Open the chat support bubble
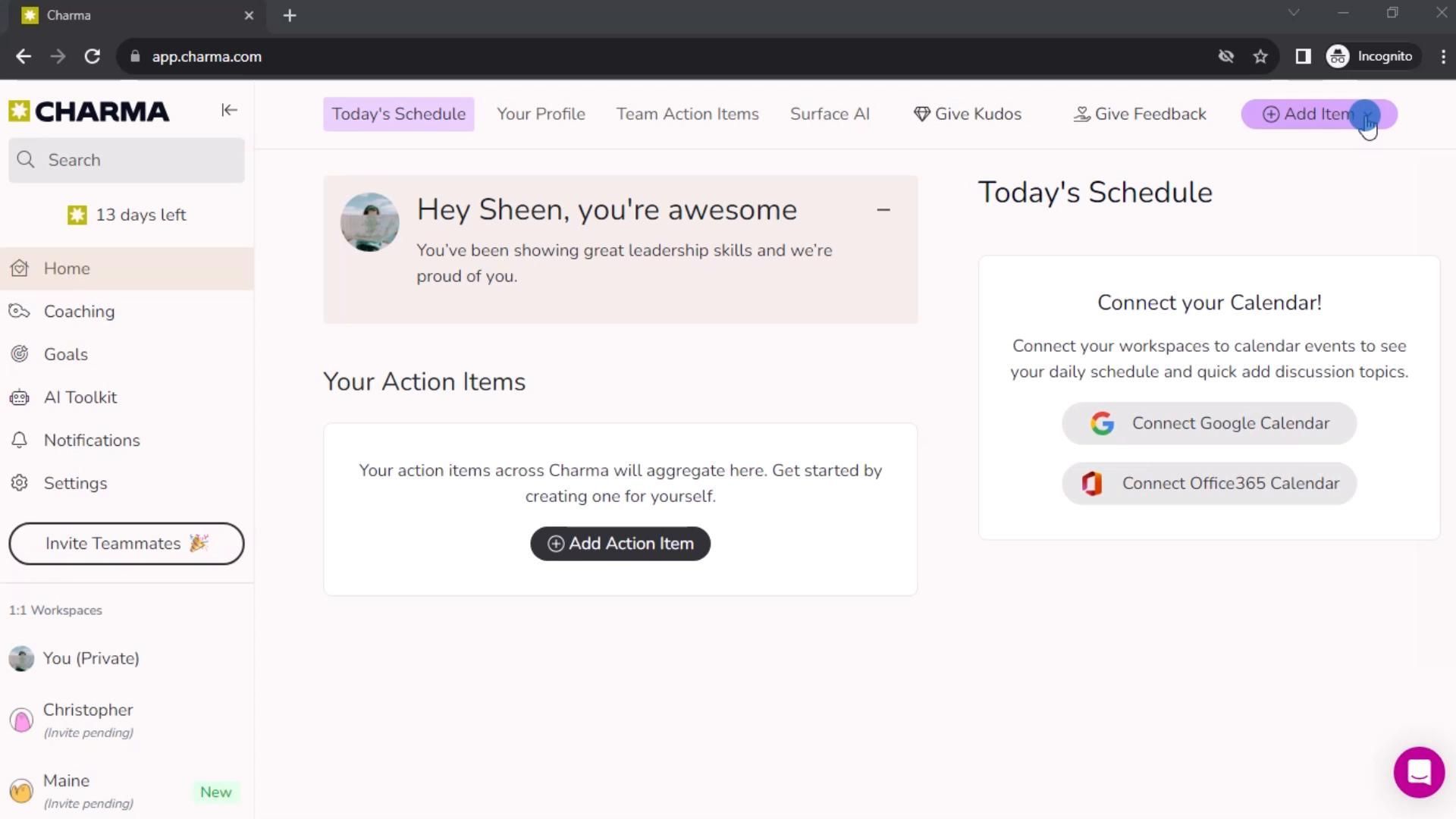The width and height of the screenshot is (1456, 819). pyautogui.click(x=1418, y=772)
